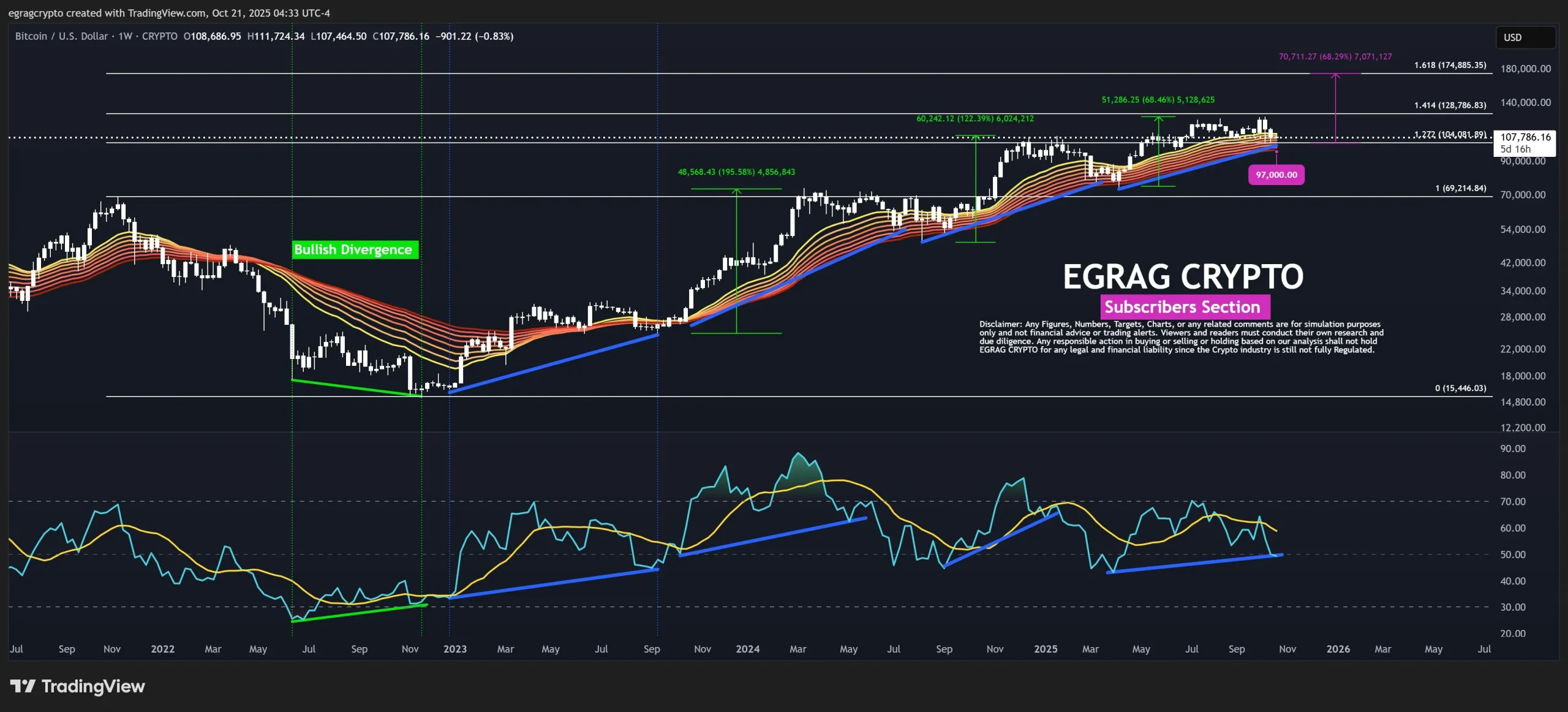Click the TradingView logo icon
The width and height of the screenshot is (1568, 712).
[x=23, y=686]
